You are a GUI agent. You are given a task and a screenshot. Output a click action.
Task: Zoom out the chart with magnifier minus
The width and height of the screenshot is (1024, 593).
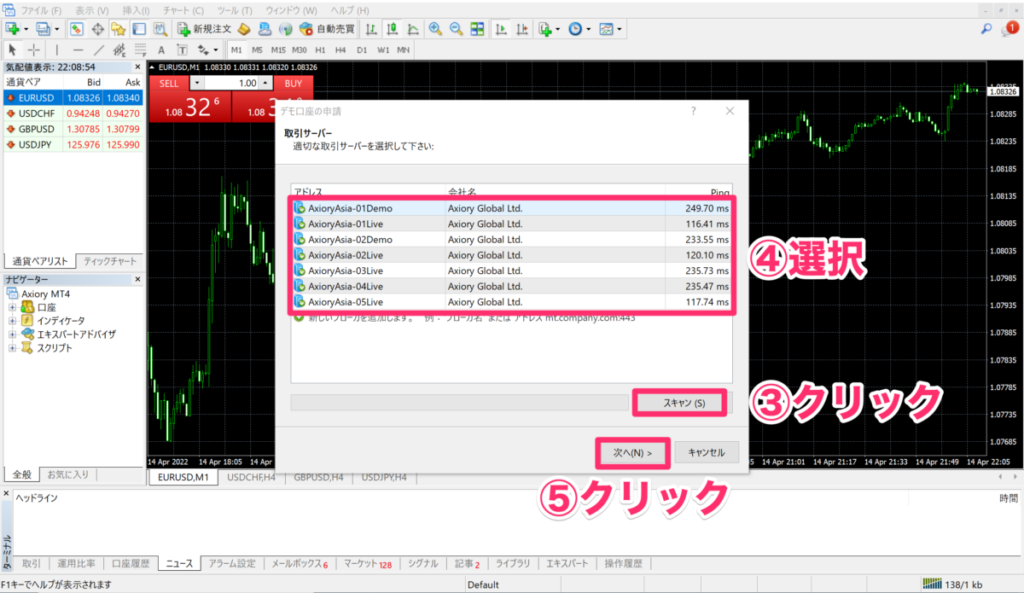coord(456,29)
